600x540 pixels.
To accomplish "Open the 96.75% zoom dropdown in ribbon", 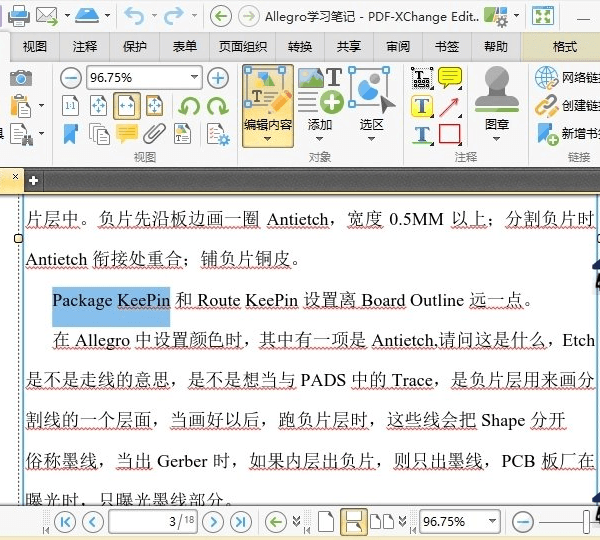I will [x=194, y=78].
